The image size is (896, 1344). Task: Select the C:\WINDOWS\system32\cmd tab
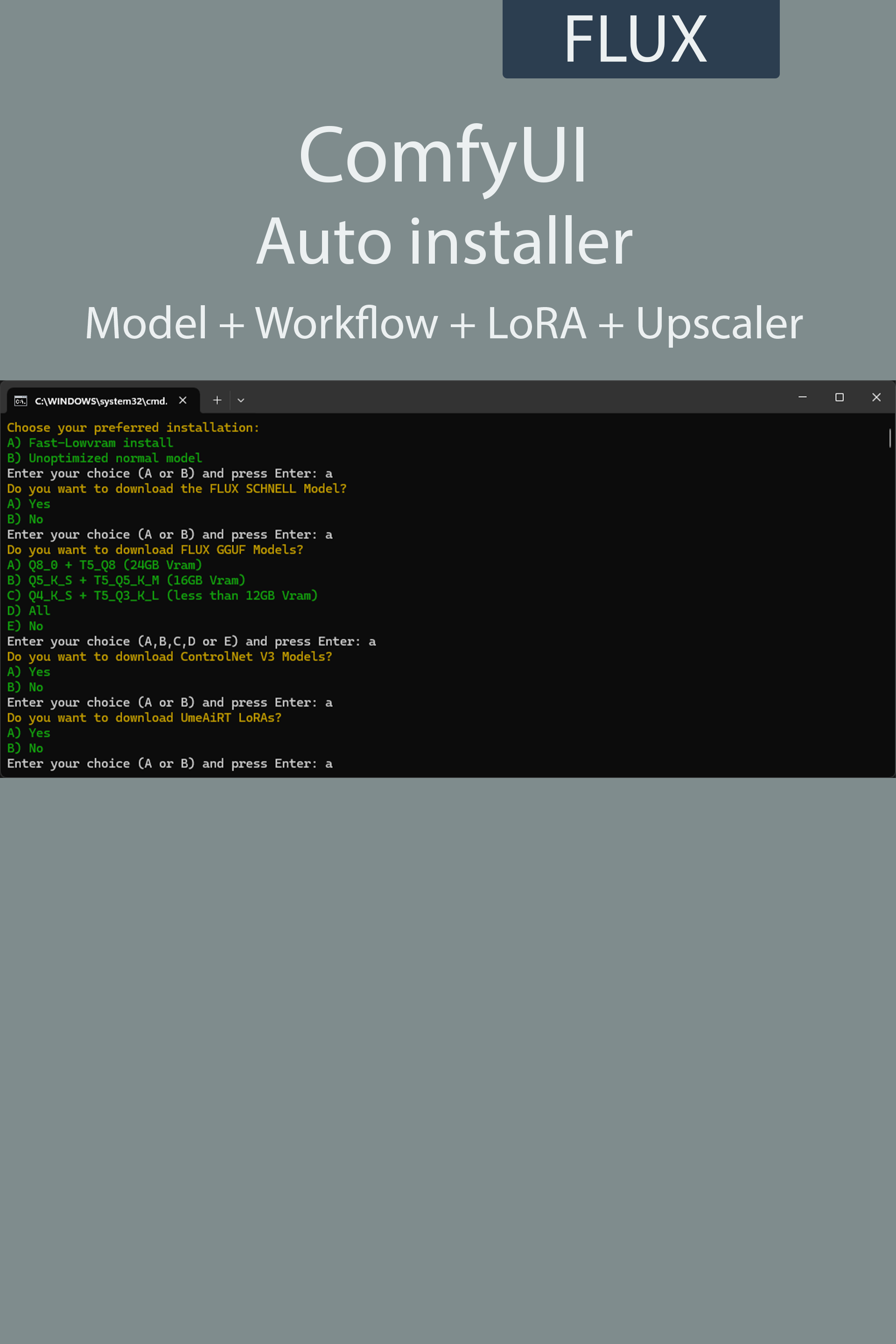pyautogui.click(x=101, y=401)
